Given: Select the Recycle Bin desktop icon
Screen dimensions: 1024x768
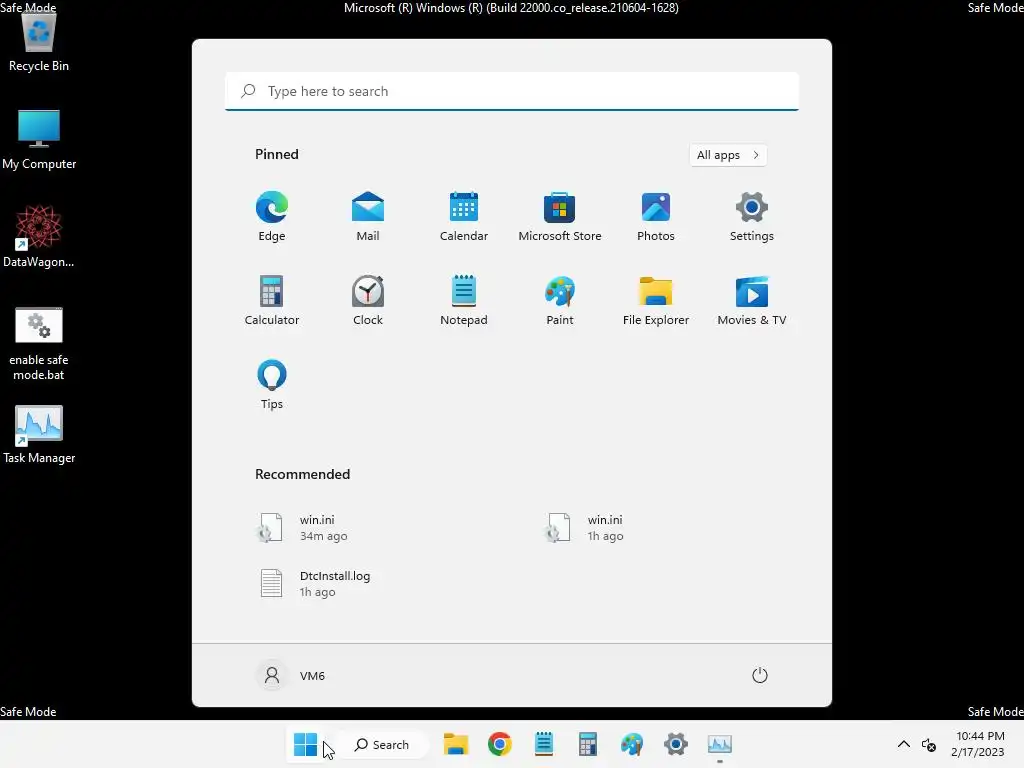Looking at the screenshot, I should tap(39, 43).
